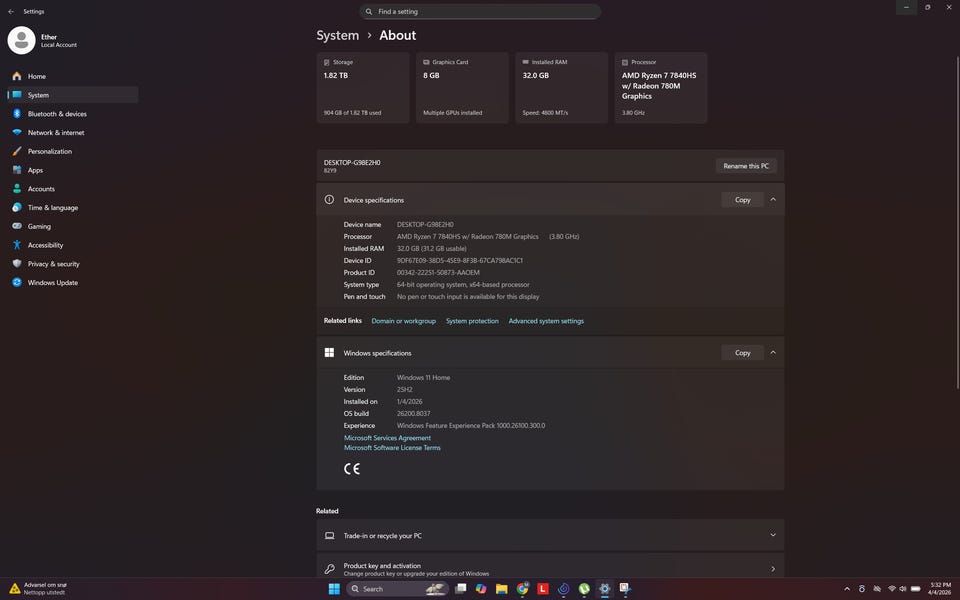Screen dimensions: 960x600
Task: Click the Product ID value text
Action: [438, 272]
